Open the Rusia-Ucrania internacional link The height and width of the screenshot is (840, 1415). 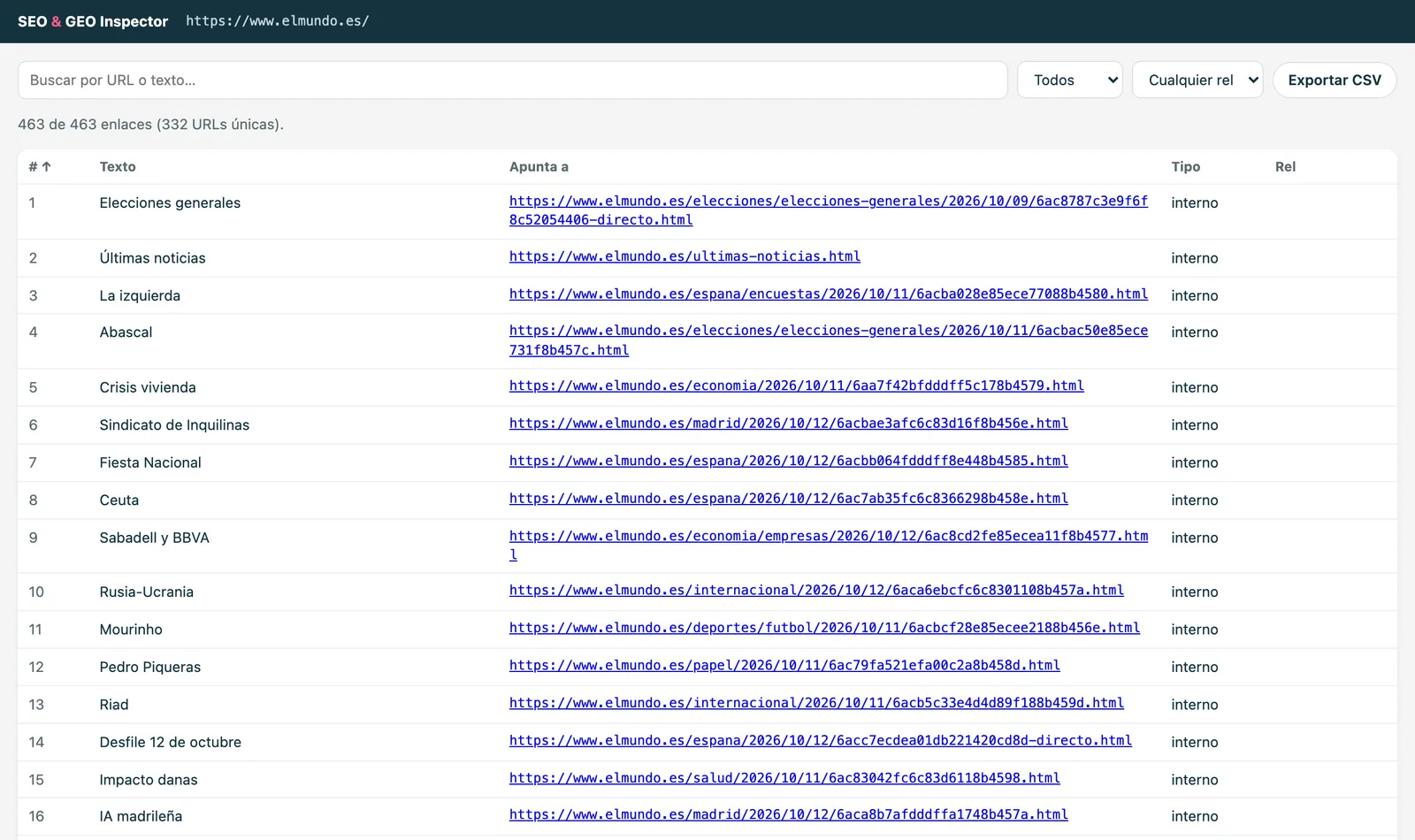[x=816, y=590]
